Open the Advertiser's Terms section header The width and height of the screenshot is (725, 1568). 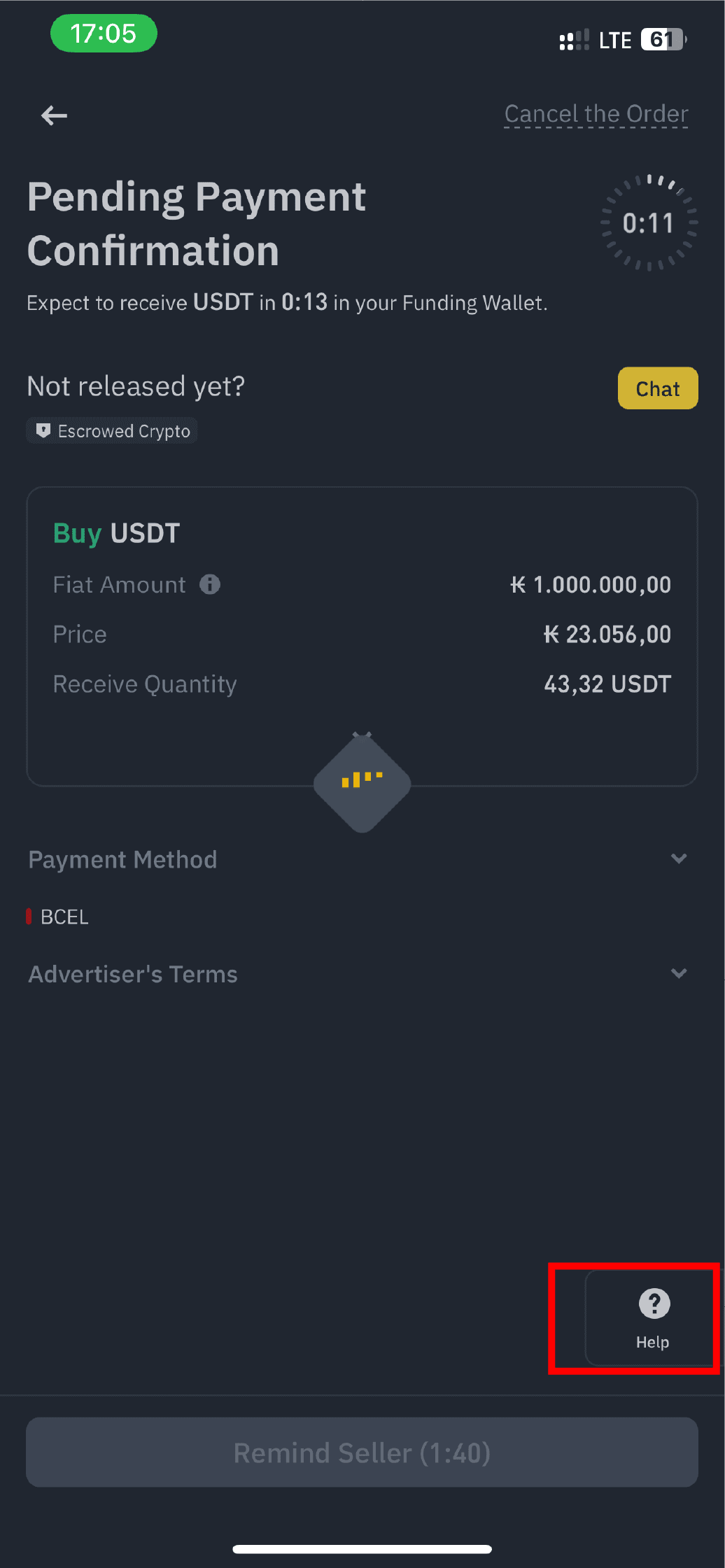133,974
